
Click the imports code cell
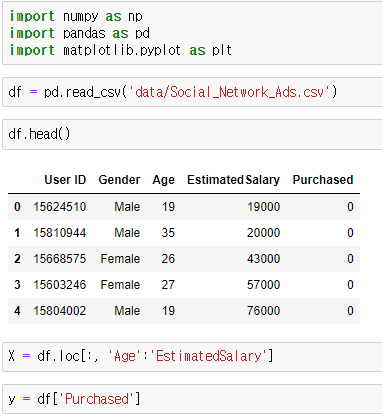point(192,33)
